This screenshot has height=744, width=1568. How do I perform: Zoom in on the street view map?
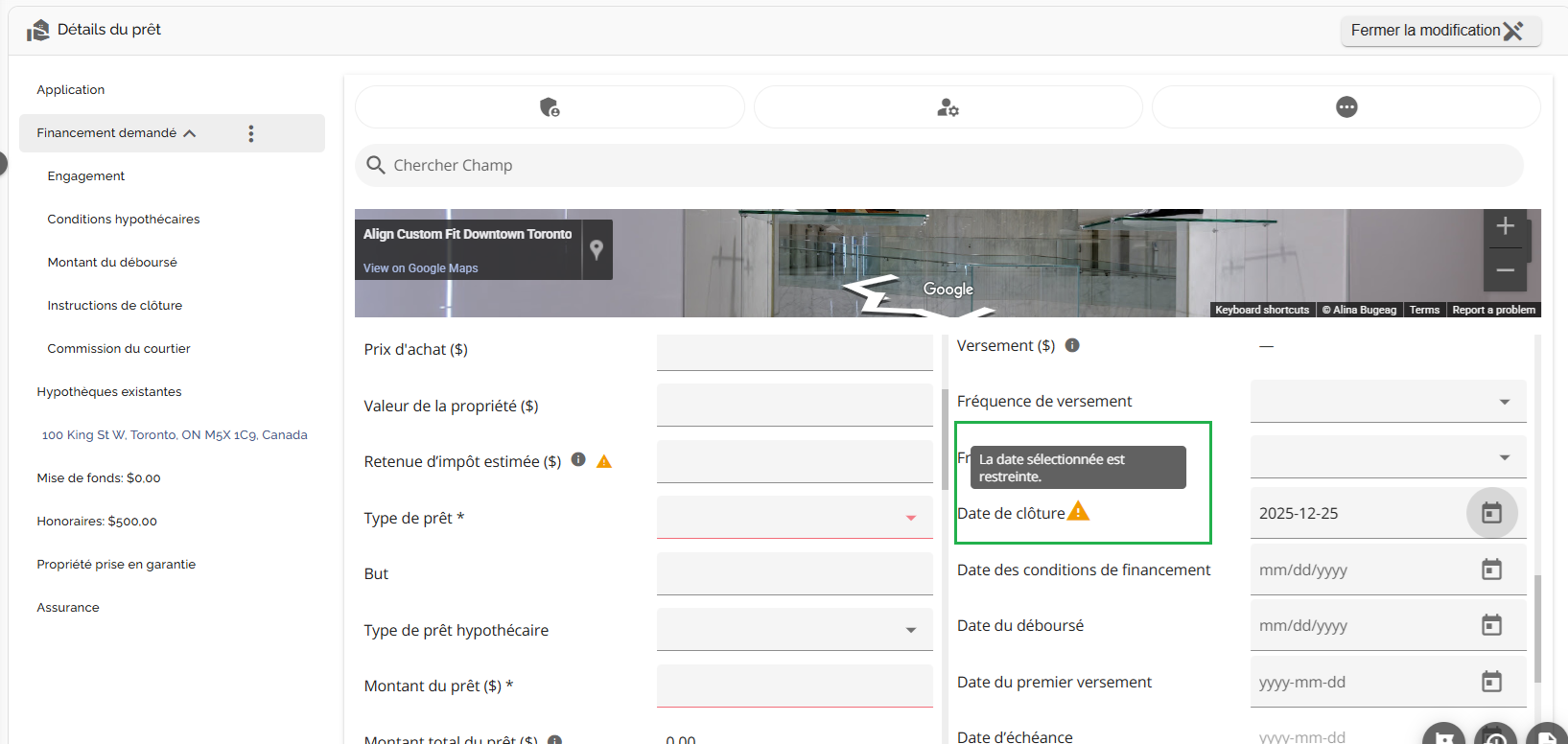1505,226
